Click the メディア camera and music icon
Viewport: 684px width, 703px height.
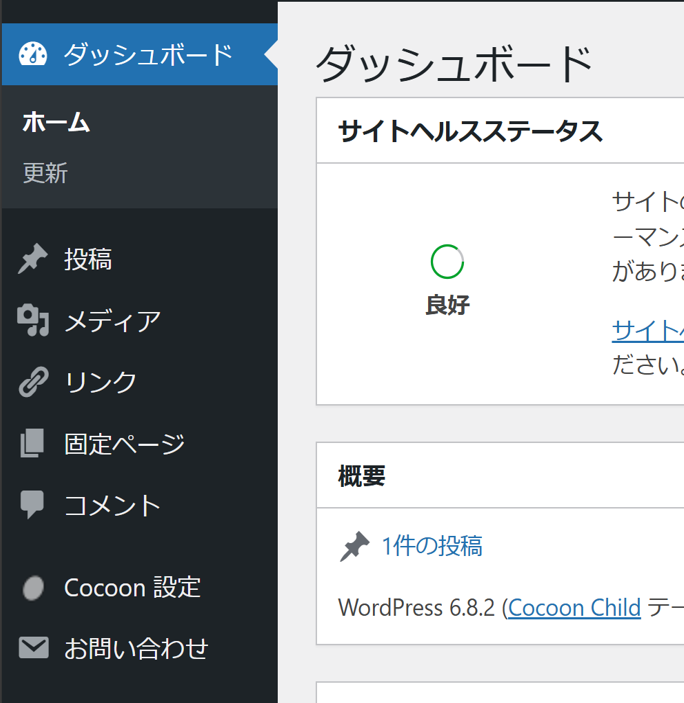pos(33,321)
